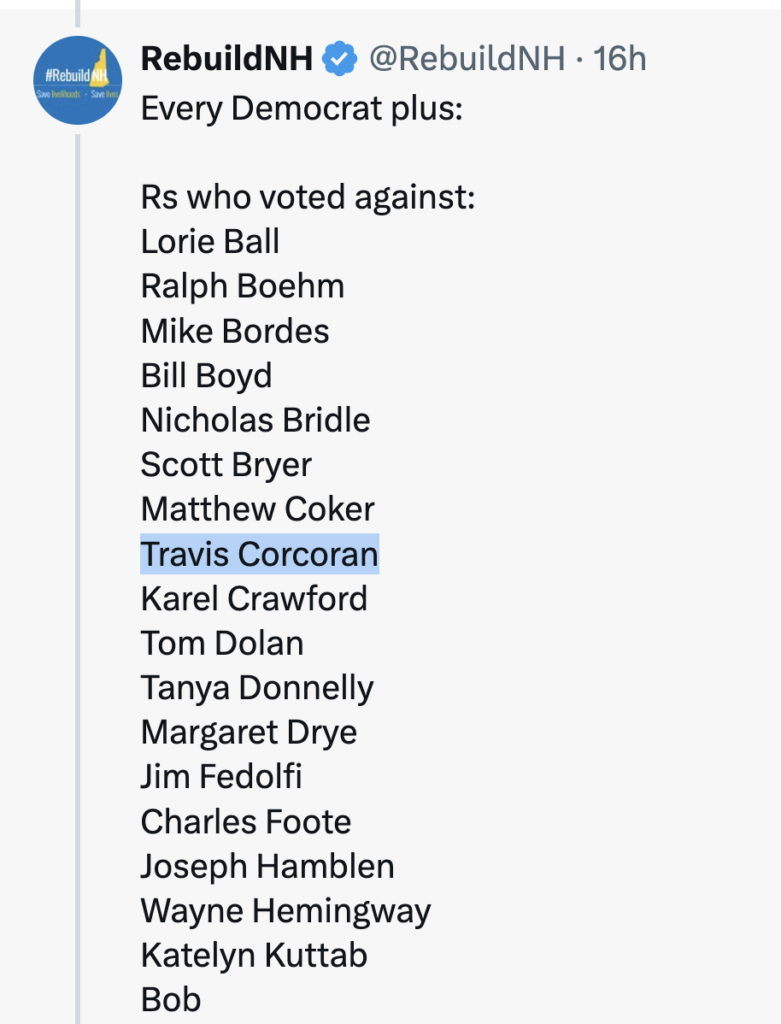Click the highlighted Travis Corcoran text
Screen dimensions: 781x1024
(x=259, y=554)
